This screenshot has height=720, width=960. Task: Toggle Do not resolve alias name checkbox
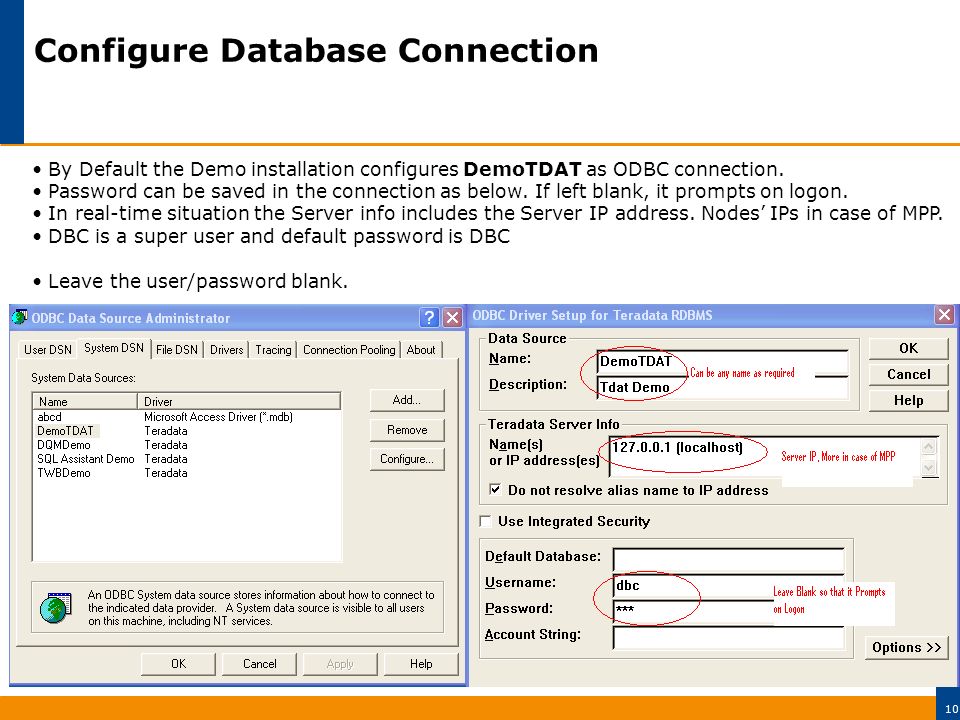click(x=495, y=489)
